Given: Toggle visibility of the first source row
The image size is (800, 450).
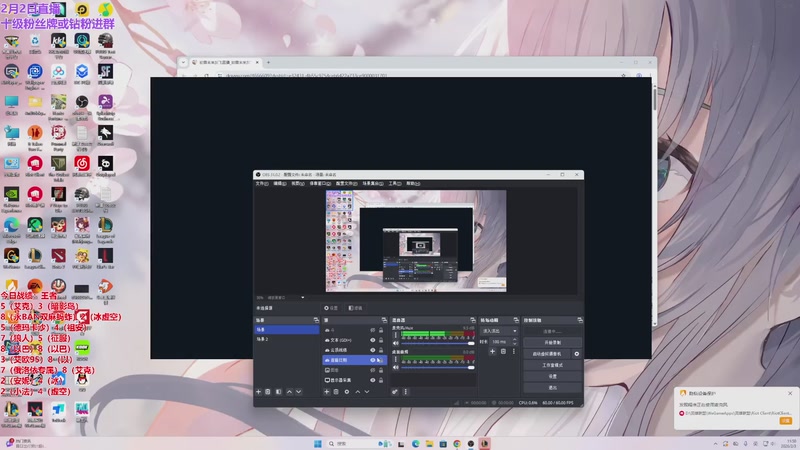Looking at the screenshot, I should (x=372, y=330).
